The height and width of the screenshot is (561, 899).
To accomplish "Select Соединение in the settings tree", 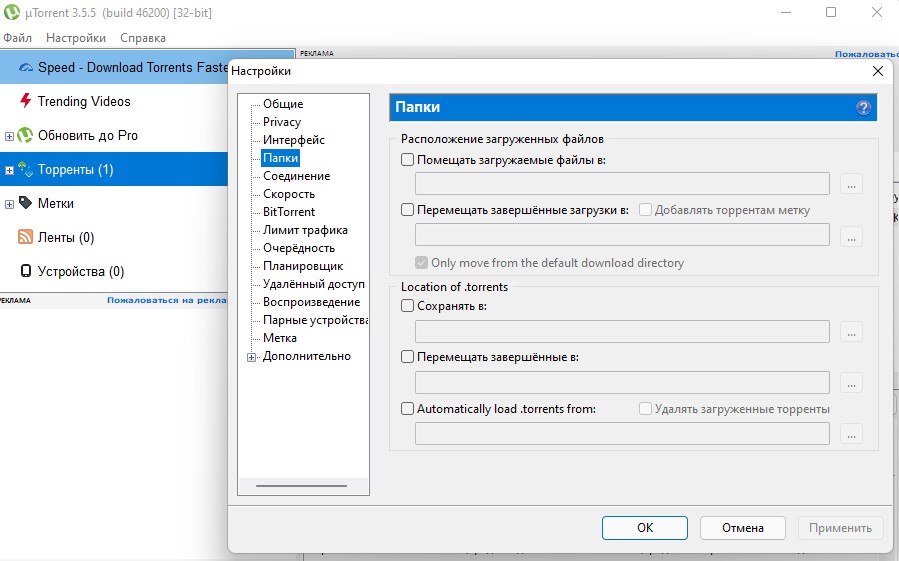I will pos(296,176).
